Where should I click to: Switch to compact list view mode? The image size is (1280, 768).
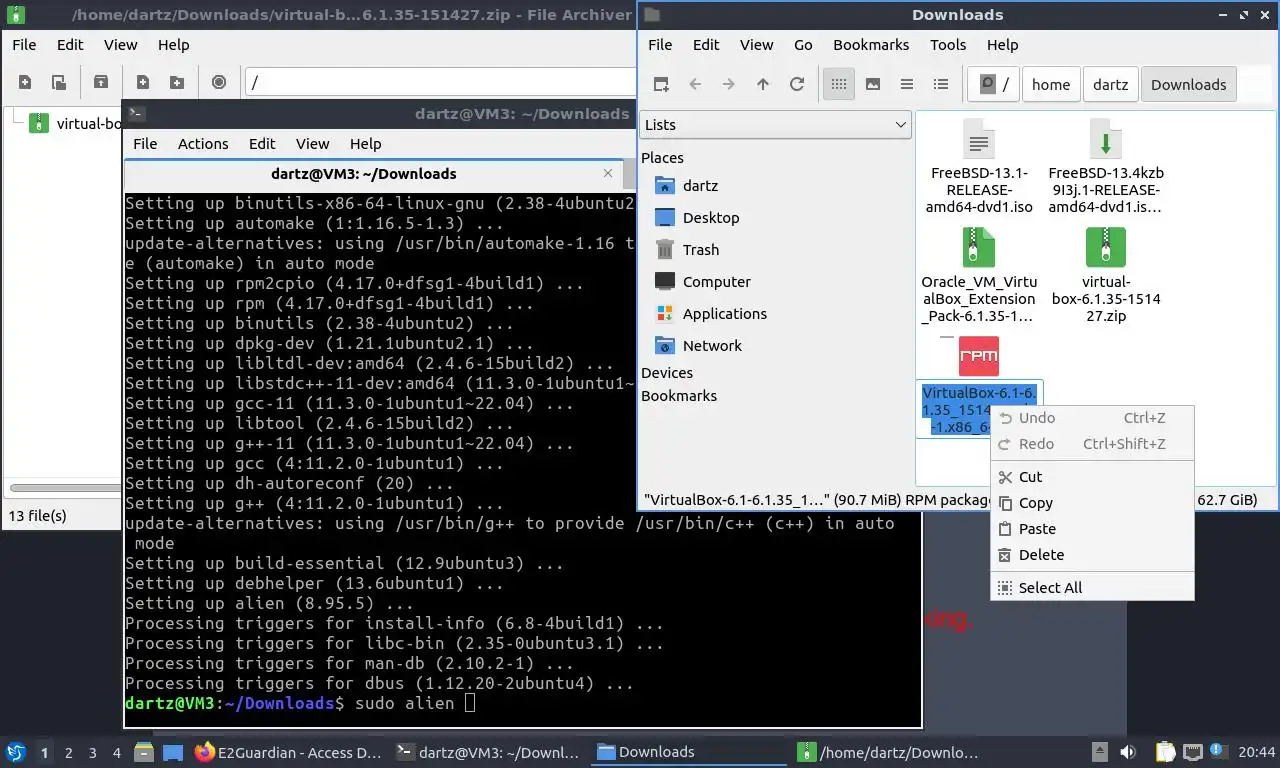pos(907,85)
